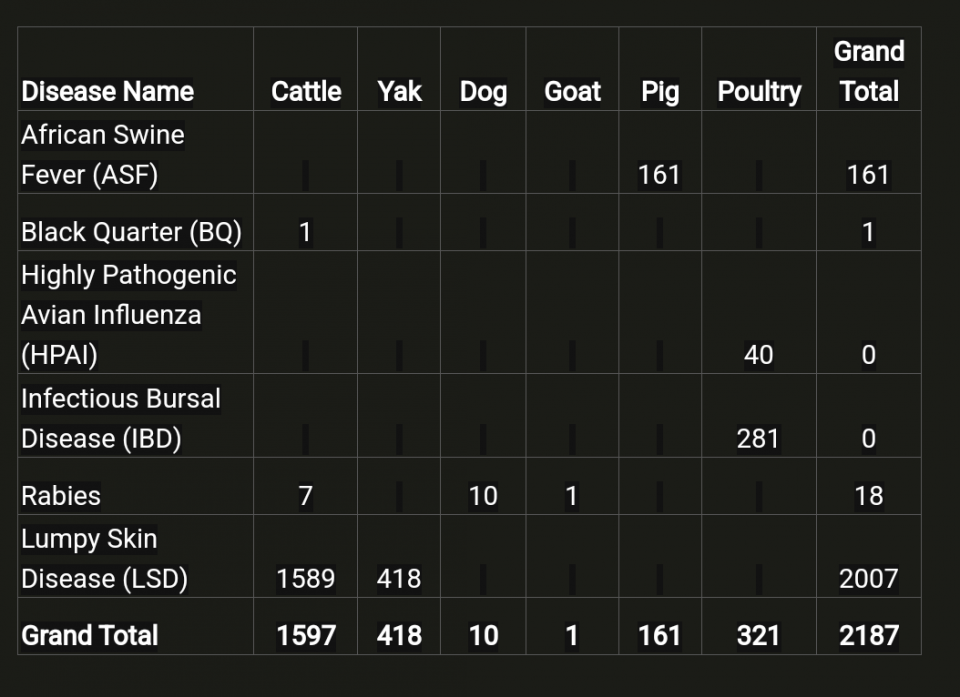The height and width of the screenshot is (697, 960).
Task: Click the Lumpy Skin Disease (LSD) label
Action: pos(104,558)
